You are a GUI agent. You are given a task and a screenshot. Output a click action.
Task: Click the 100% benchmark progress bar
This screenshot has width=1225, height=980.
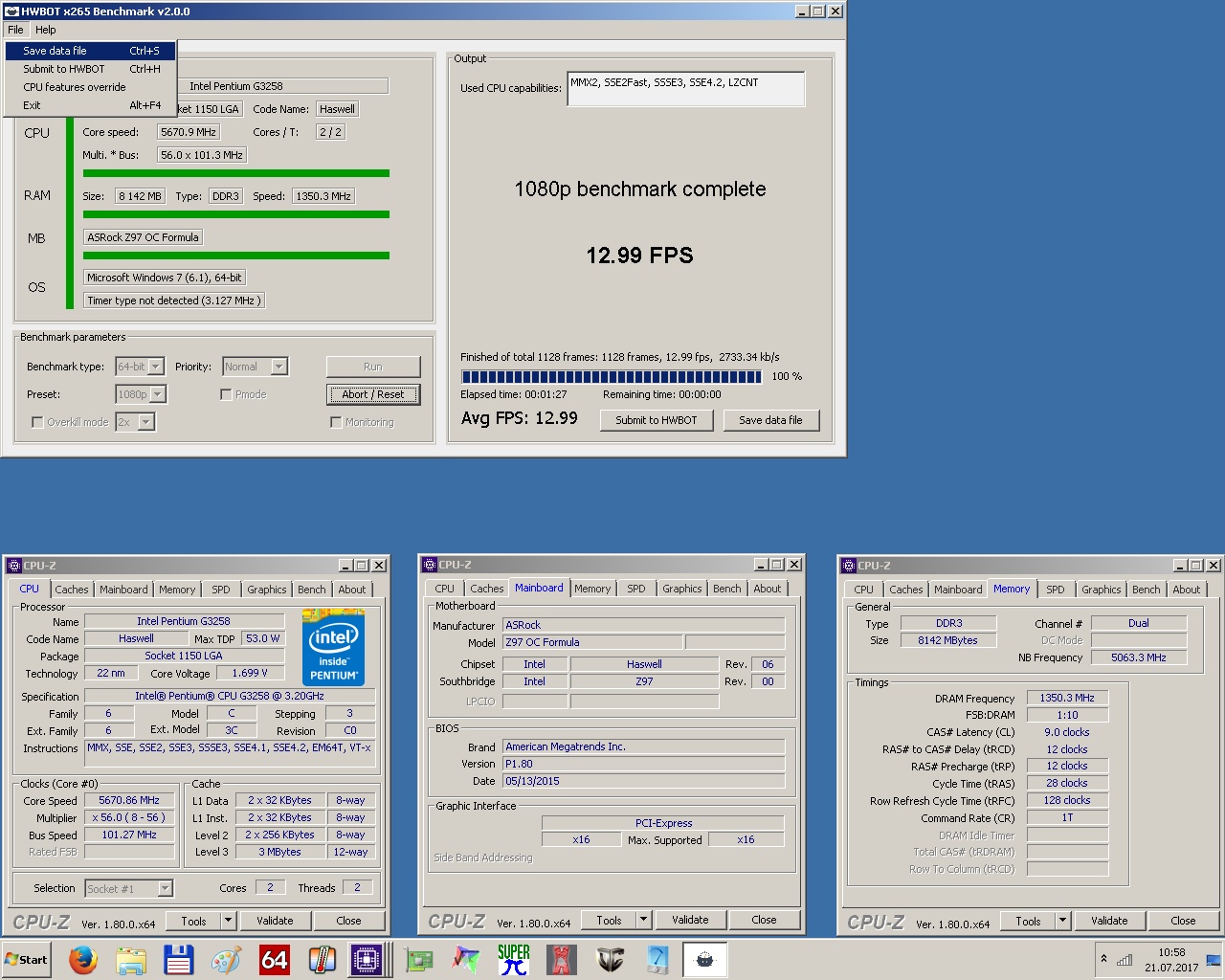(611, 376)
